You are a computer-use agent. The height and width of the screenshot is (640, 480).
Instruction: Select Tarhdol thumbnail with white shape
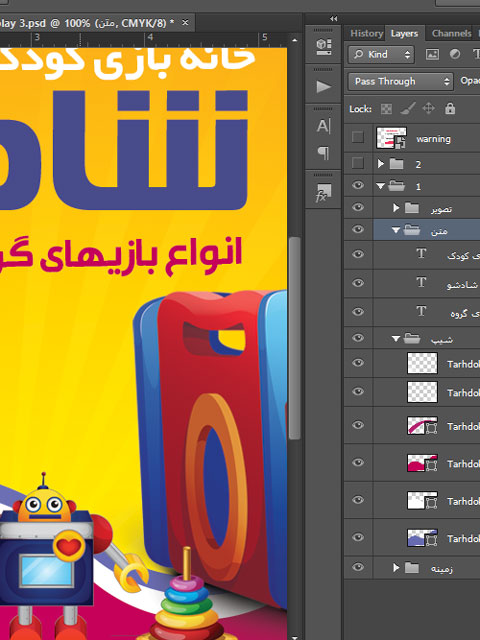click(422, 500)
